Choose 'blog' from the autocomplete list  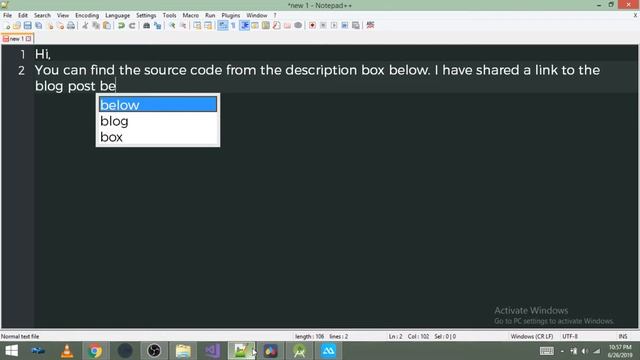pyautogui.click(x=158, y=121)
